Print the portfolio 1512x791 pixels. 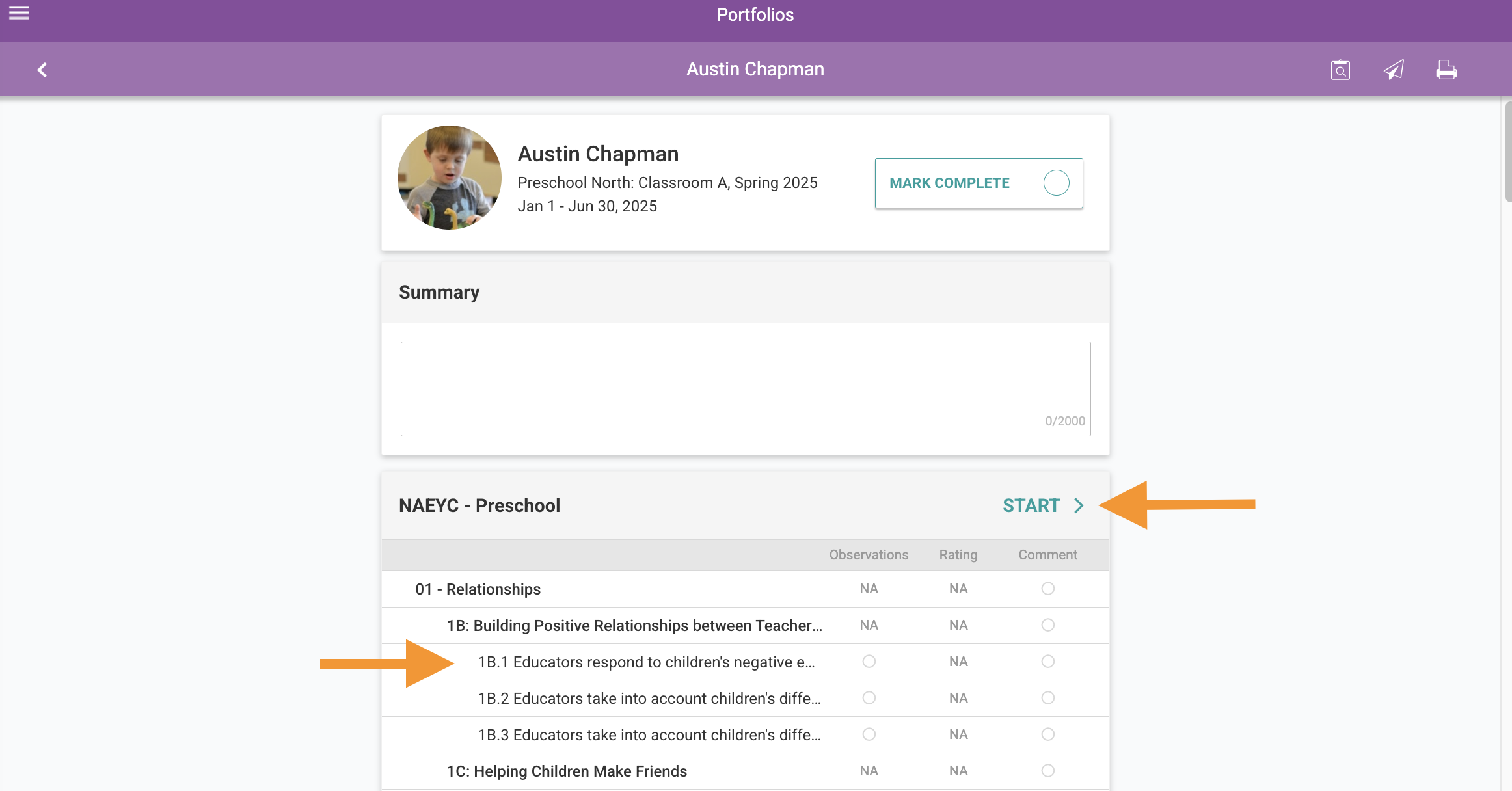[x=1446, y=70]
